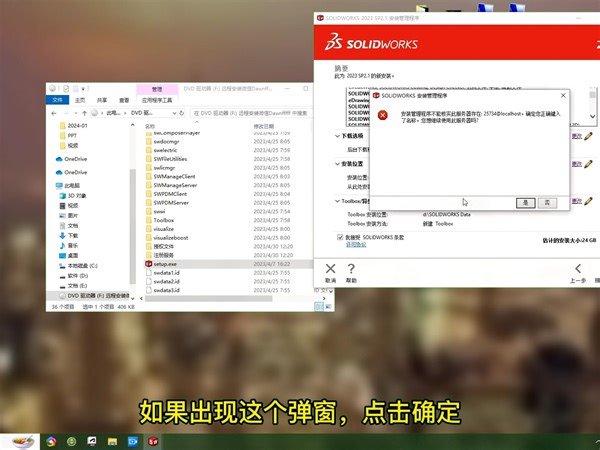Select Desktop (桌面) in navigation pane
600x450 pixels.
pos(68,255)
